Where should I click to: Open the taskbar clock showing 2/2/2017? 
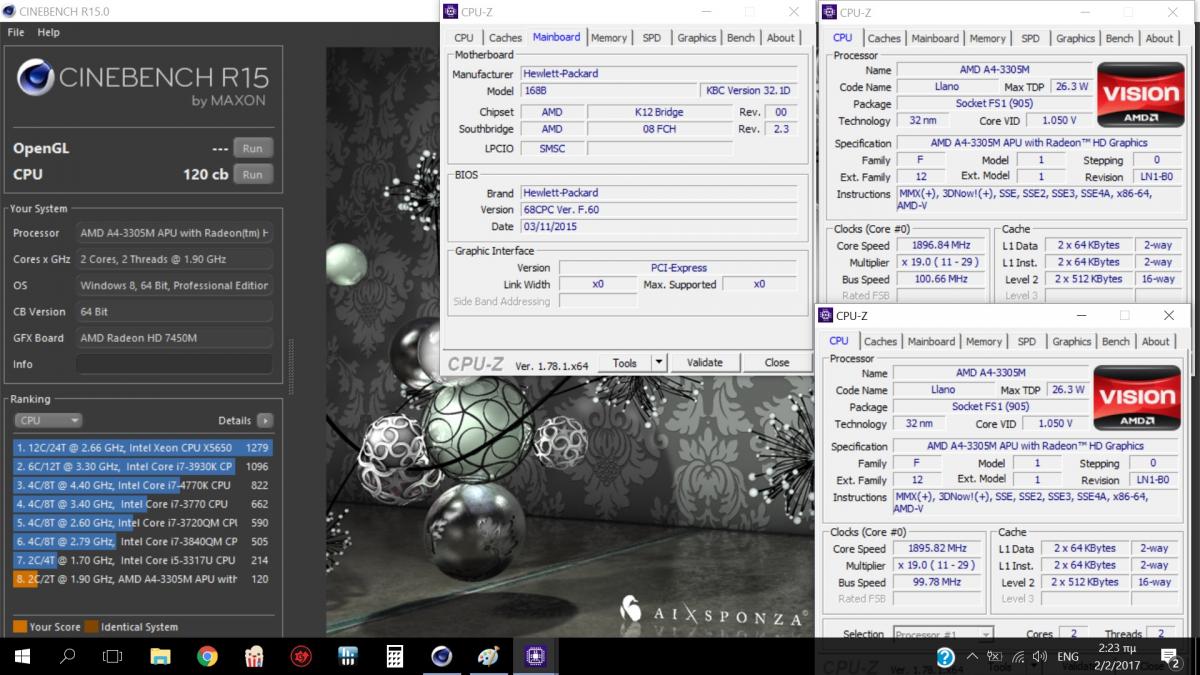(1118, 657)
